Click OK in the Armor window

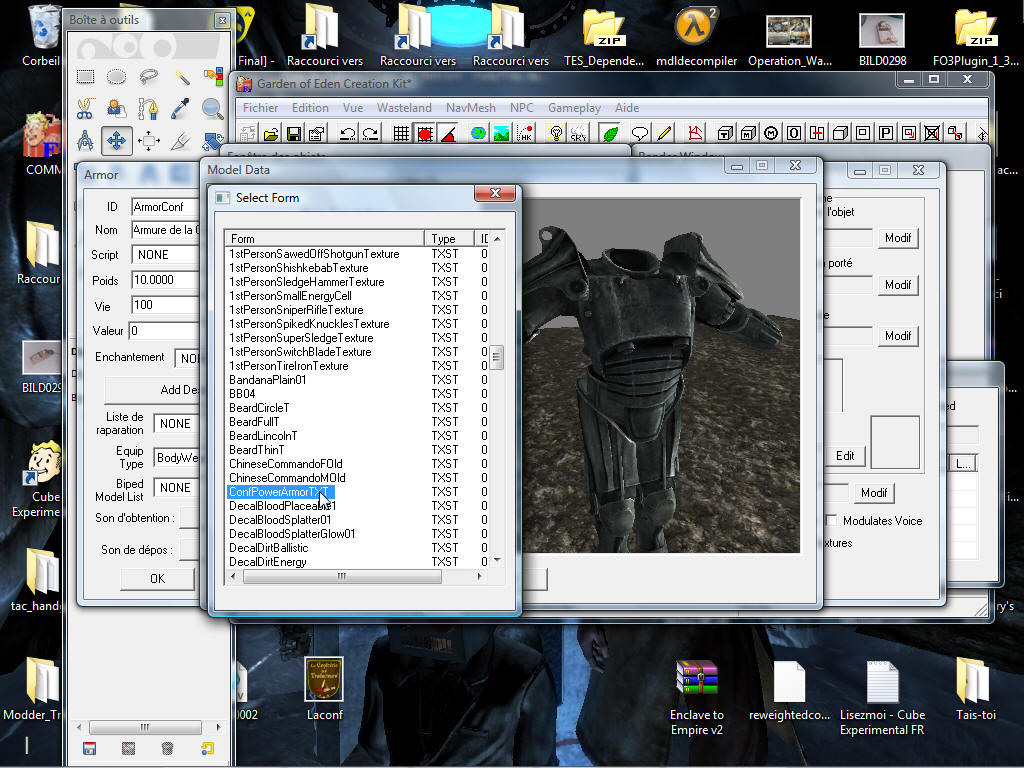click(x=157, y=579)
